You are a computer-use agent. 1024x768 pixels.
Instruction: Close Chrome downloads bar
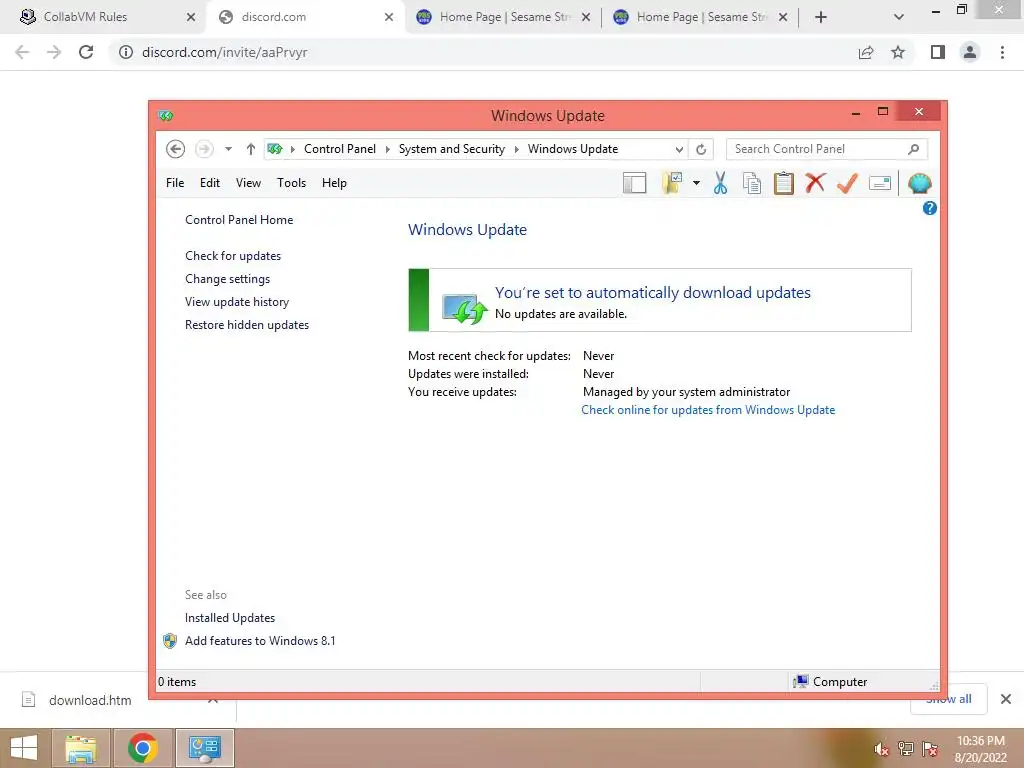(x=1006, y=699)
